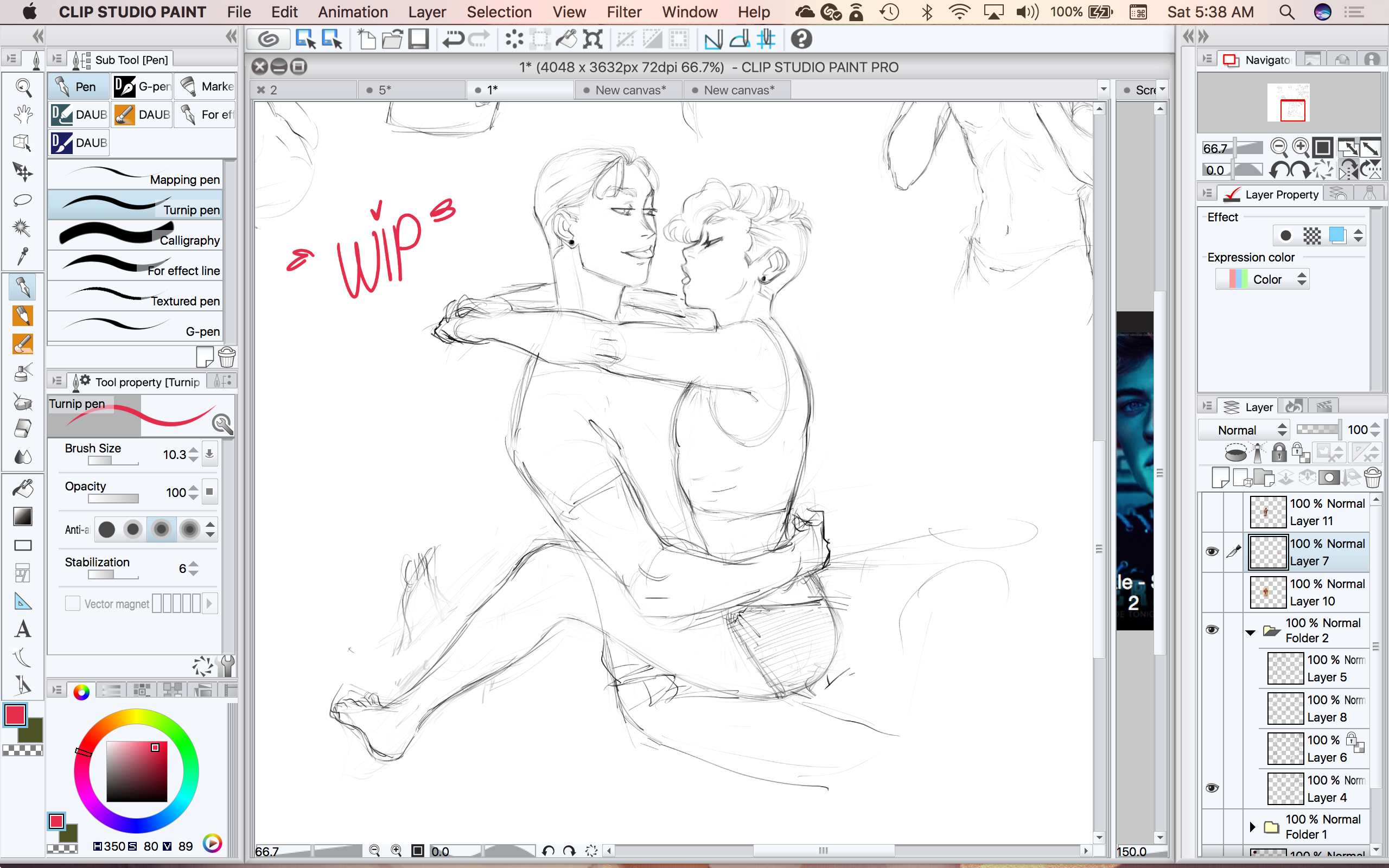Image resolution: width=1389 pixels, height=868 pixels.
Task: Delete layer with the Layer panel trash icon
Action: coord(1372,477)
